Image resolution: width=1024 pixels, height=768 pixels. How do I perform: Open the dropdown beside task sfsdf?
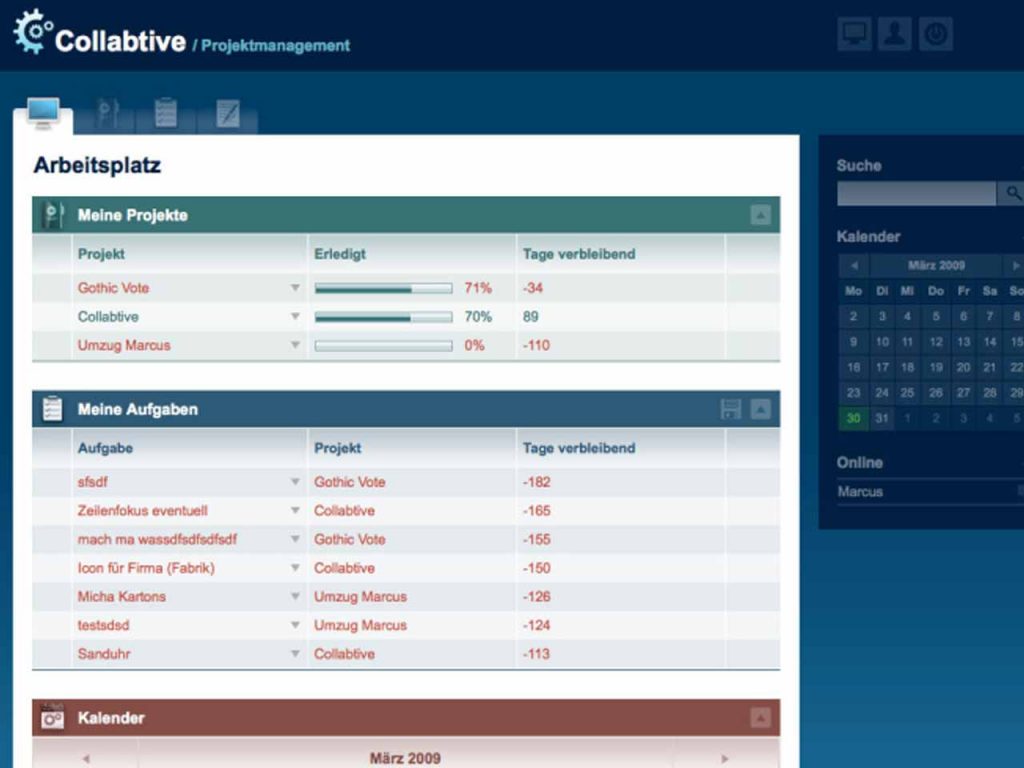pyautogui.click(x=295, y=482)
